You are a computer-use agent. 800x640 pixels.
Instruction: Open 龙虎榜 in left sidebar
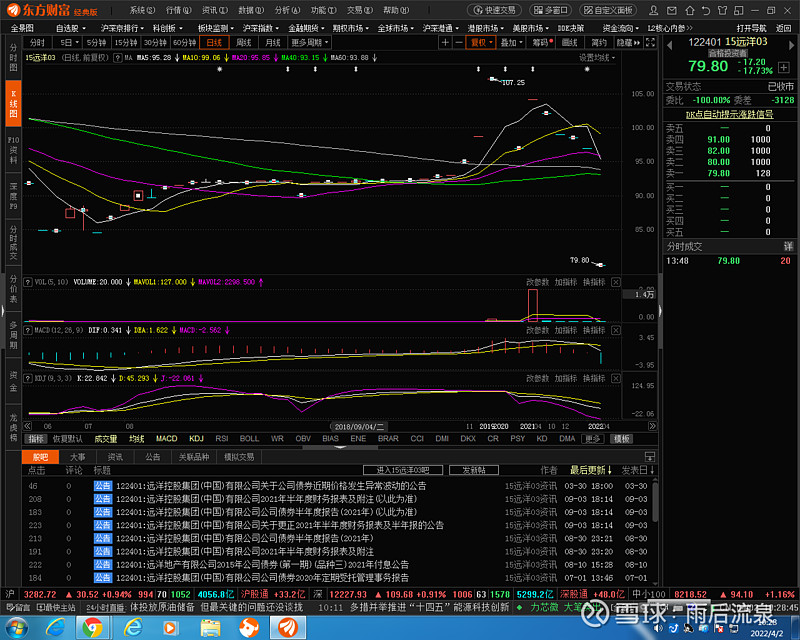pos(13,427)
